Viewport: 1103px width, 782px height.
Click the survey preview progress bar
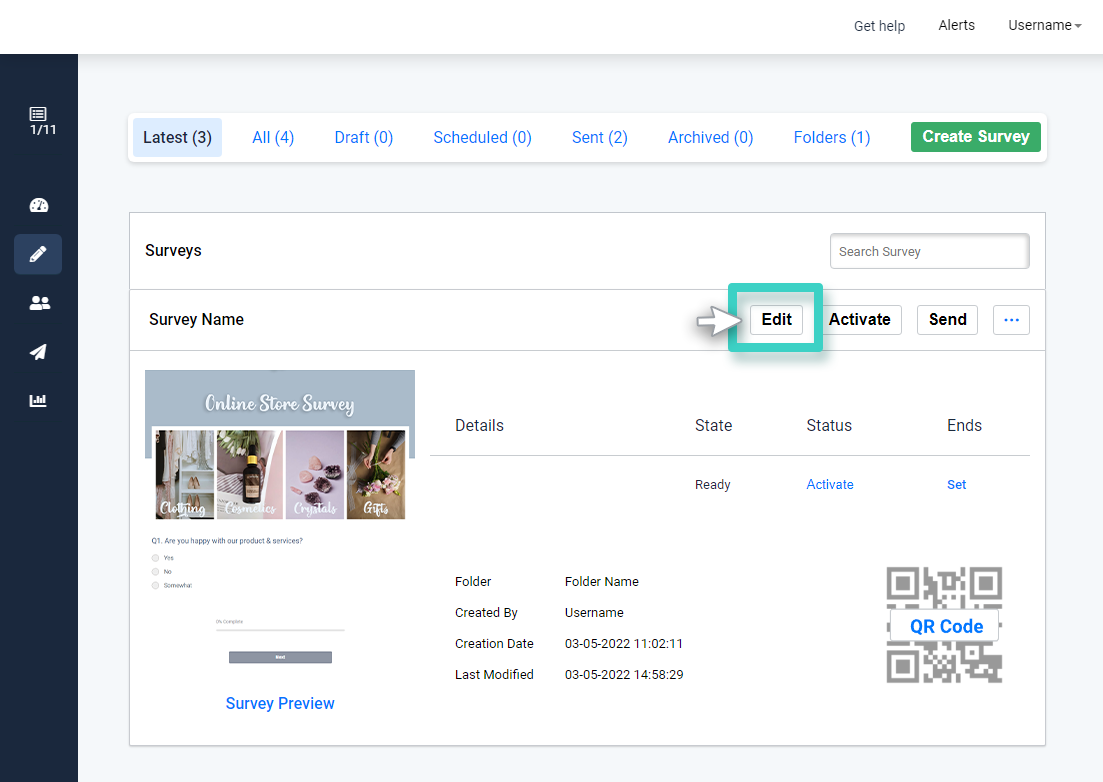[x=280, y=630]
